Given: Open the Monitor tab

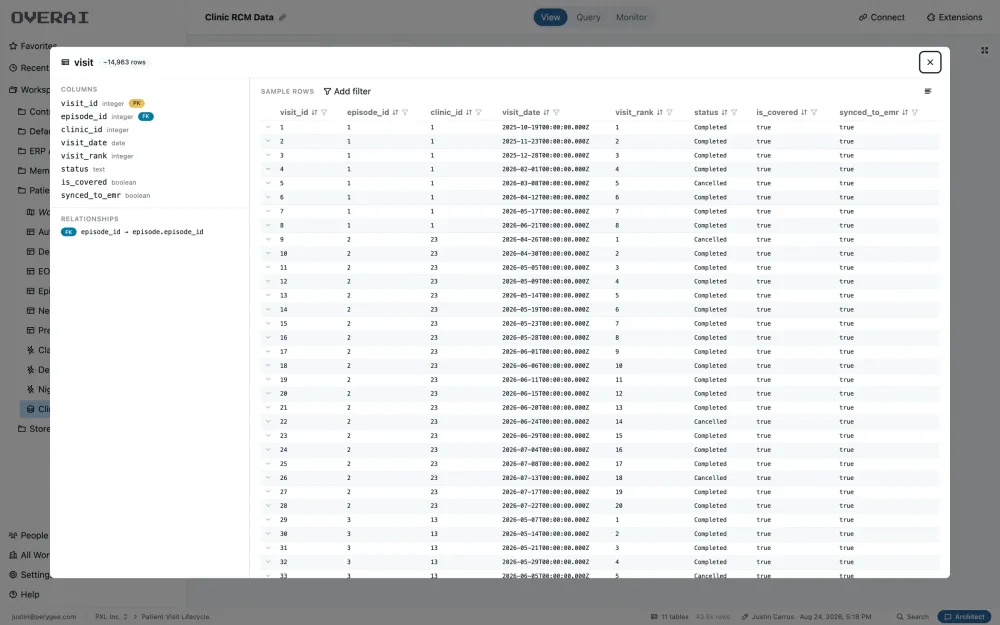Looking at the screenshot, I should pyautogui.click(x=631, y=17).
